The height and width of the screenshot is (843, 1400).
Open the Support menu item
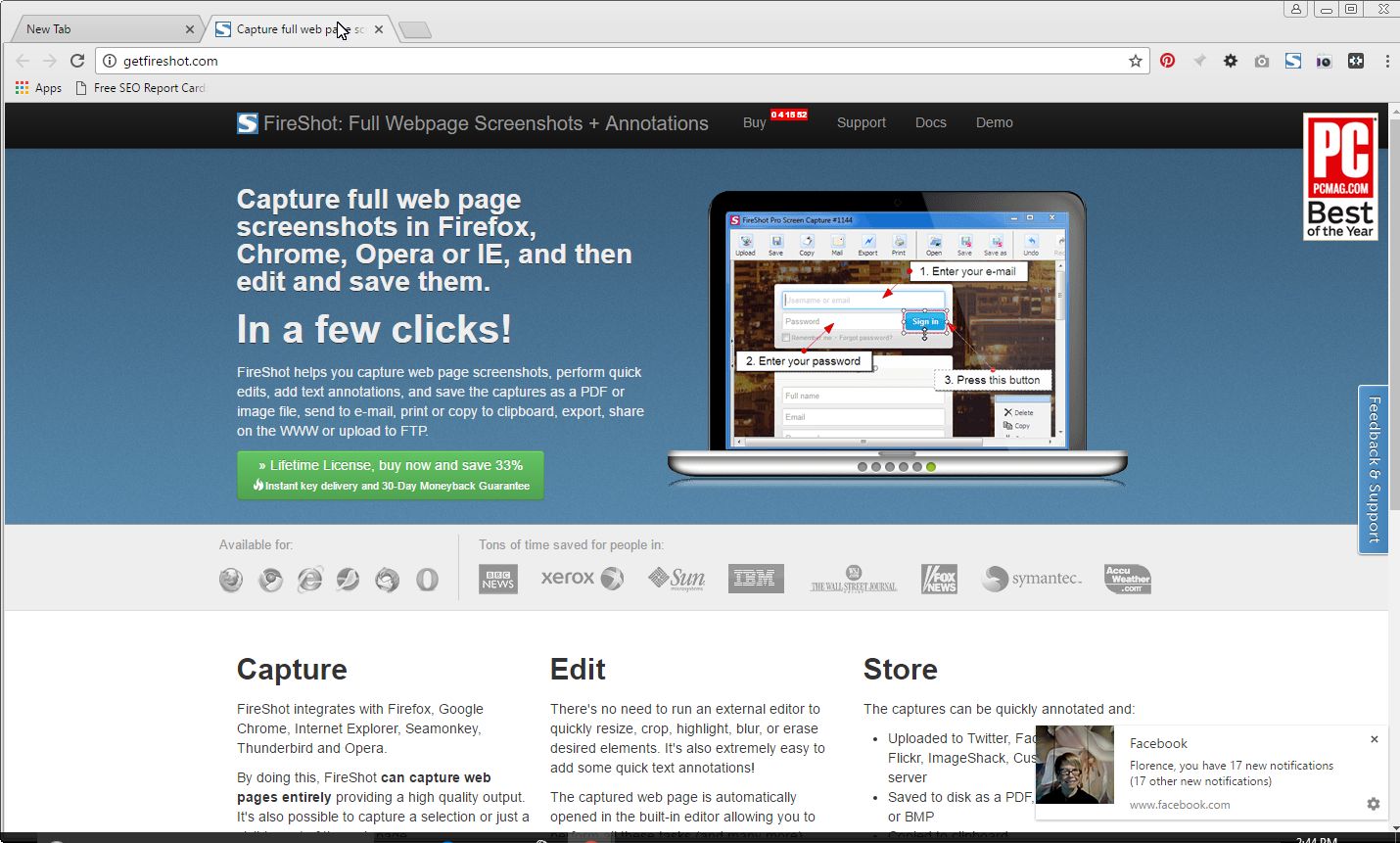click(862, 122)
